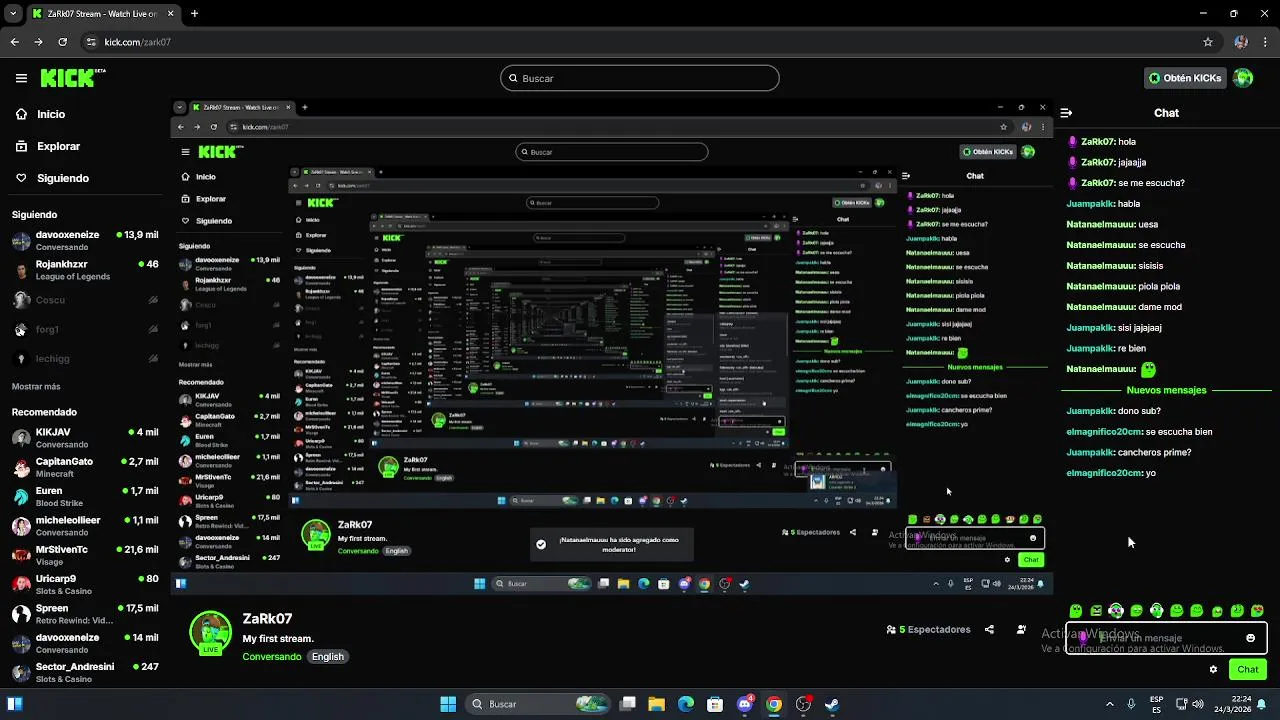Pick the first green blob emote in the quick row
The image size is (1280, 720).
pyautogui.click(x=1076, y=611)
